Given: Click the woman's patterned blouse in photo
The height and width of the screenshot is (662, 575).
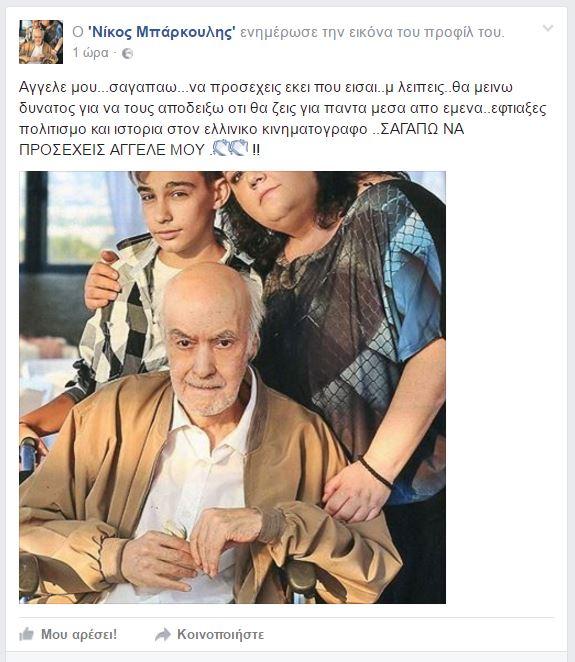Looking at the screenshot, I should click(355, 296).
